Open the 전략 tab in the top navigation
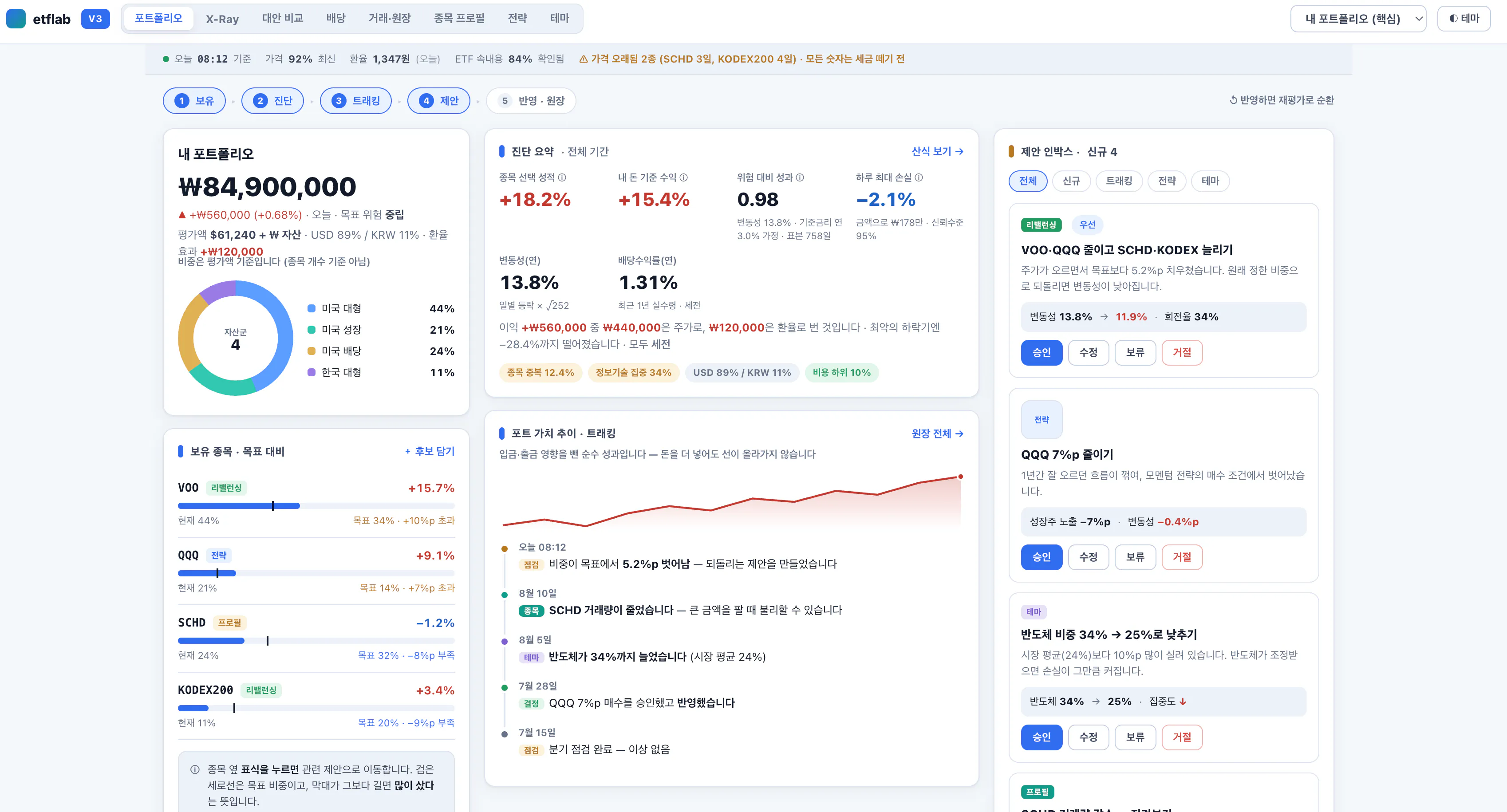This screenshot has width=1507, height=812. coord(518,19)
